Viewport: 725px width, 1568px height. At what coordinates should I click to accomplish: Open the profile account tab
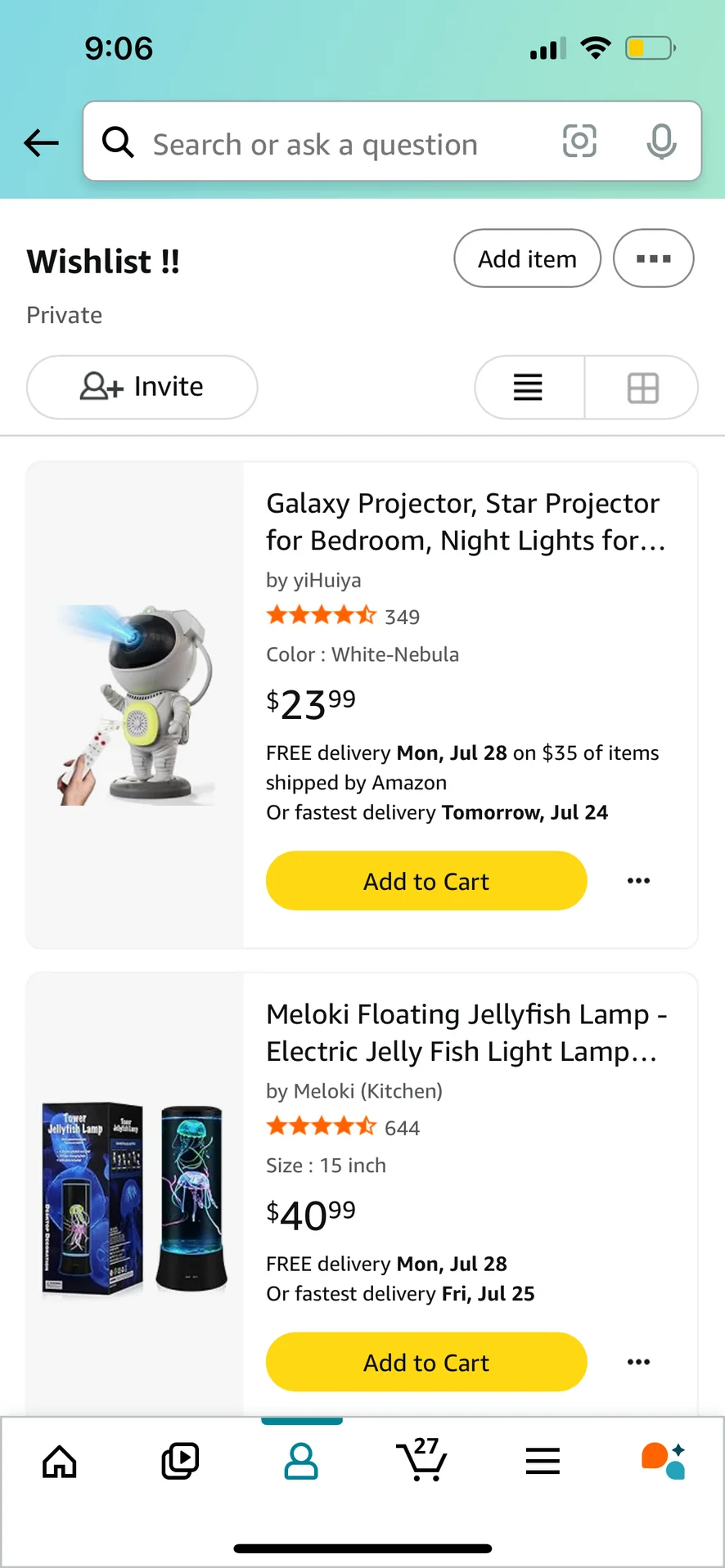tap(301, 1461)
